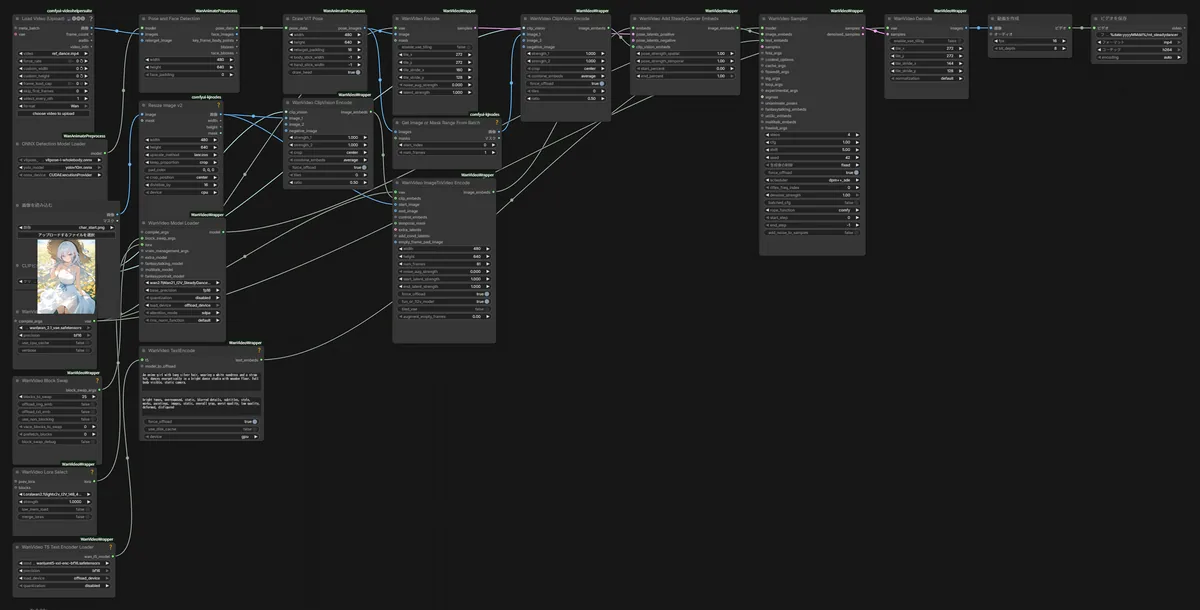Toggle force_offload in WanVideo TextEncode
This screenshot has width=1200, height=610.
coord(200,422)
